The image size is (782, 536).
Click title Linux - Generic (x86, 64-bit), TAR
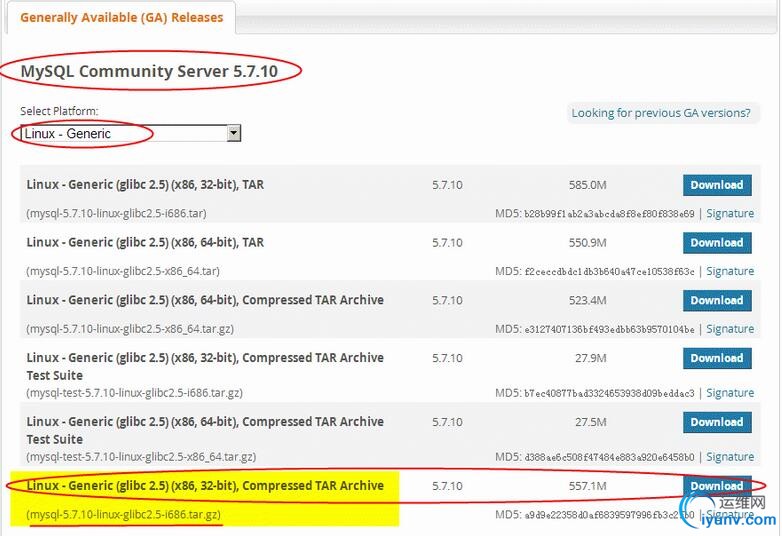pos(145,243)
